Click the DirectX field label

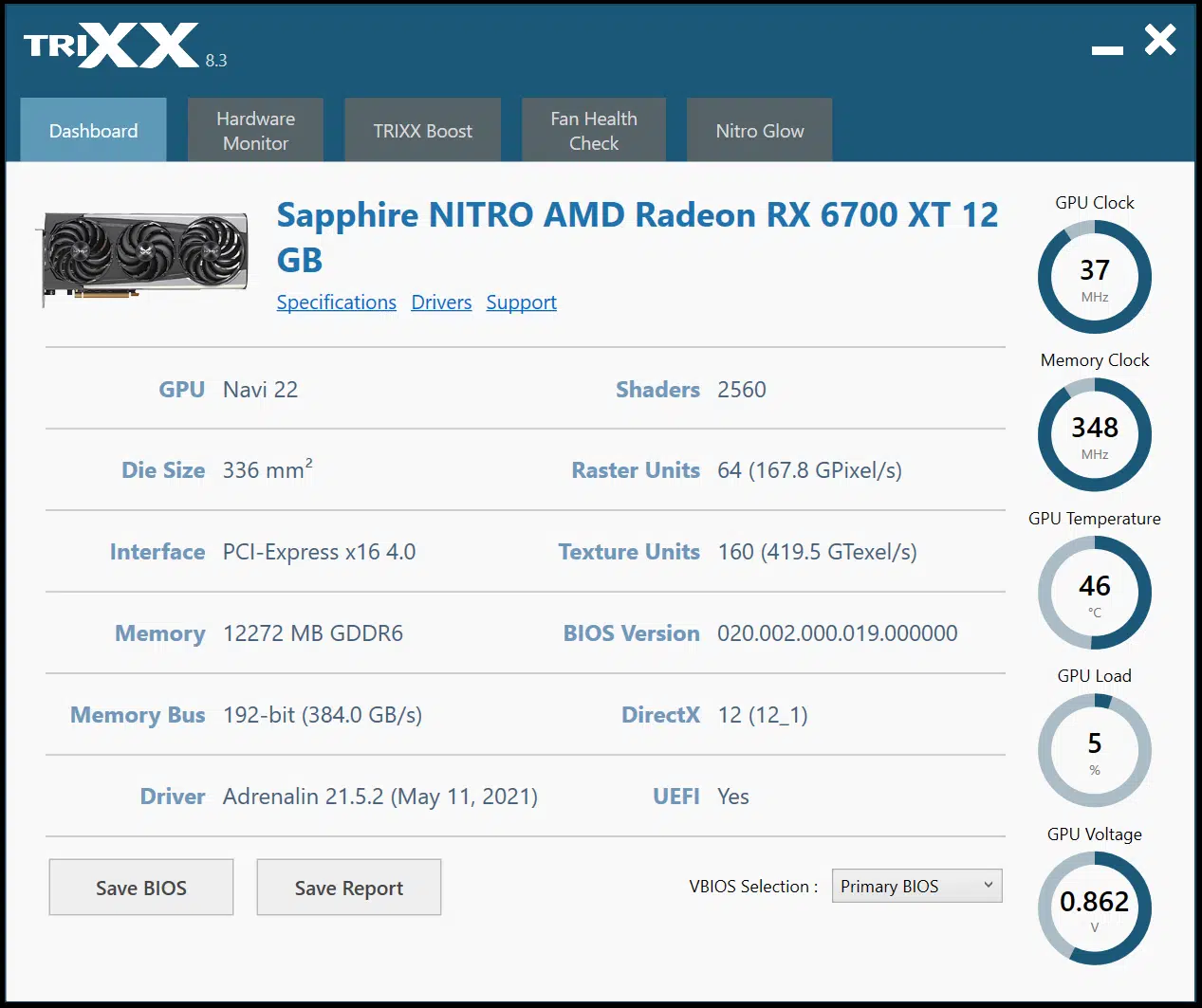660,715
